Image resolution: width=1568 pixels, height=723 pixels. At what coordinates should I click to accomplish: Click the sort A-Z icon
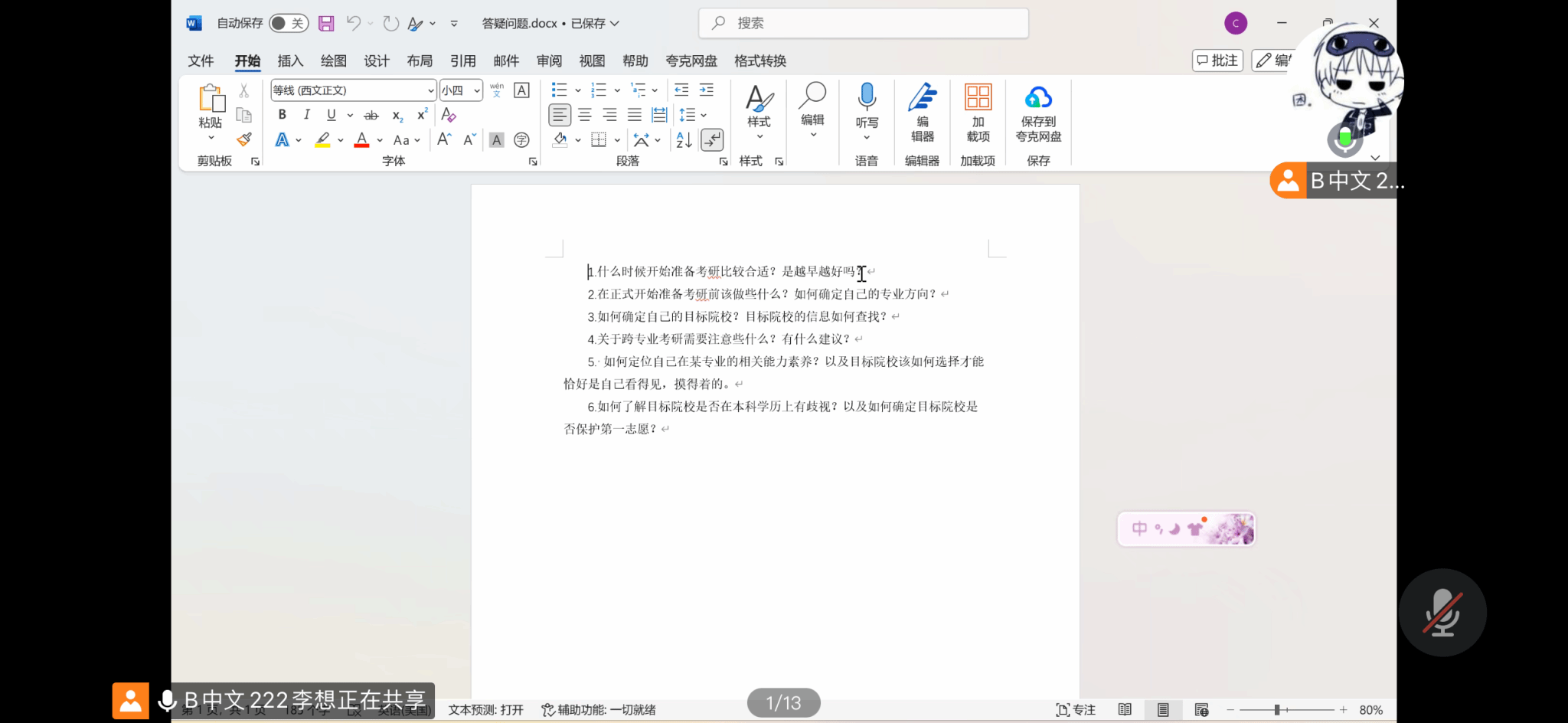pos(684,140)
